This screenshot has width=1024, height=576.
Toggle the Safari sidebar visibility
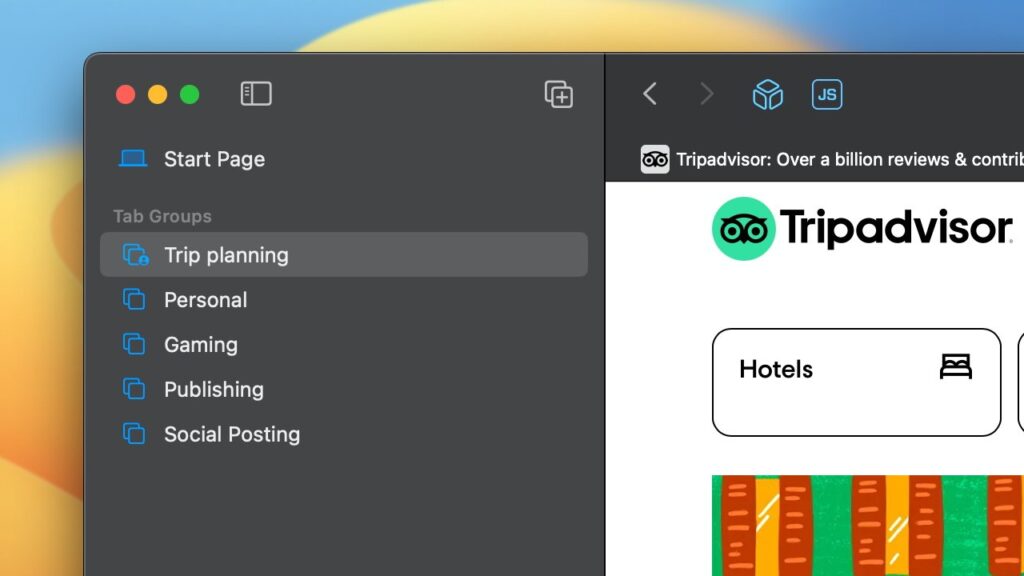click(x=256, y=94)
